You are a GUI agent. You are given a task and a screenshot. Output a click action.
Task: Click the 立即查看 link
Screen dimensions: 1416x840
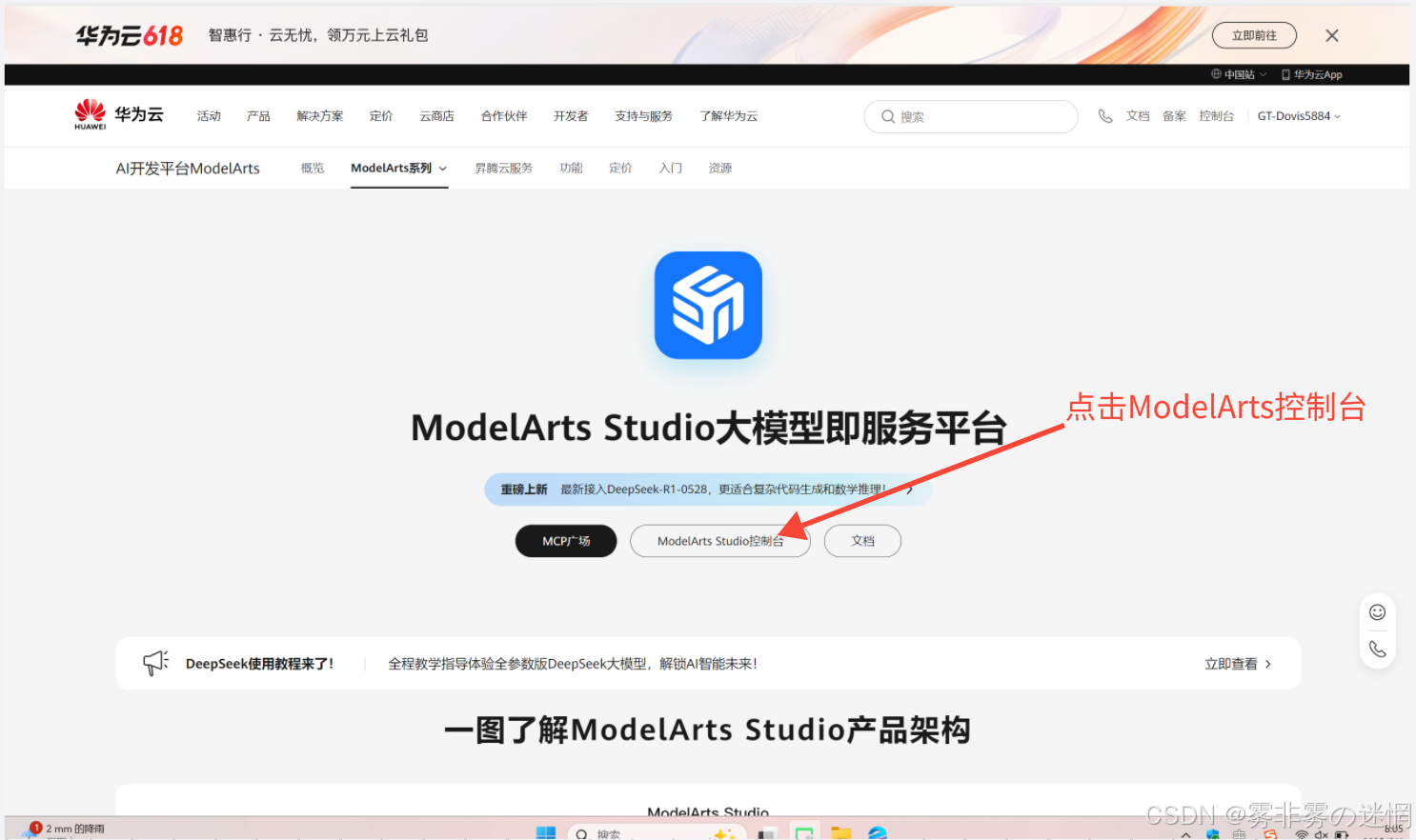coord(1238,664)
